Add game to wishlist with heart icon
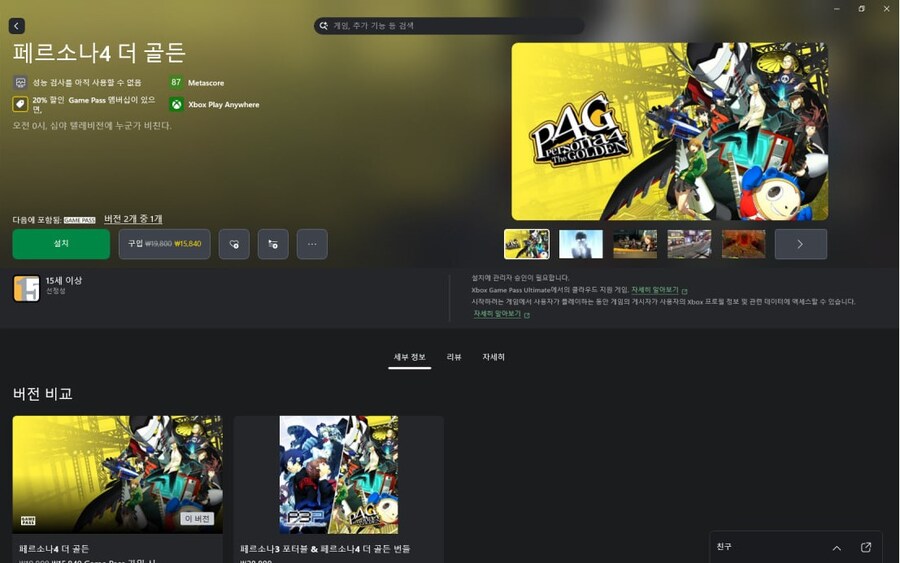This screenshot has width=900, height=563. pos(234,244)
